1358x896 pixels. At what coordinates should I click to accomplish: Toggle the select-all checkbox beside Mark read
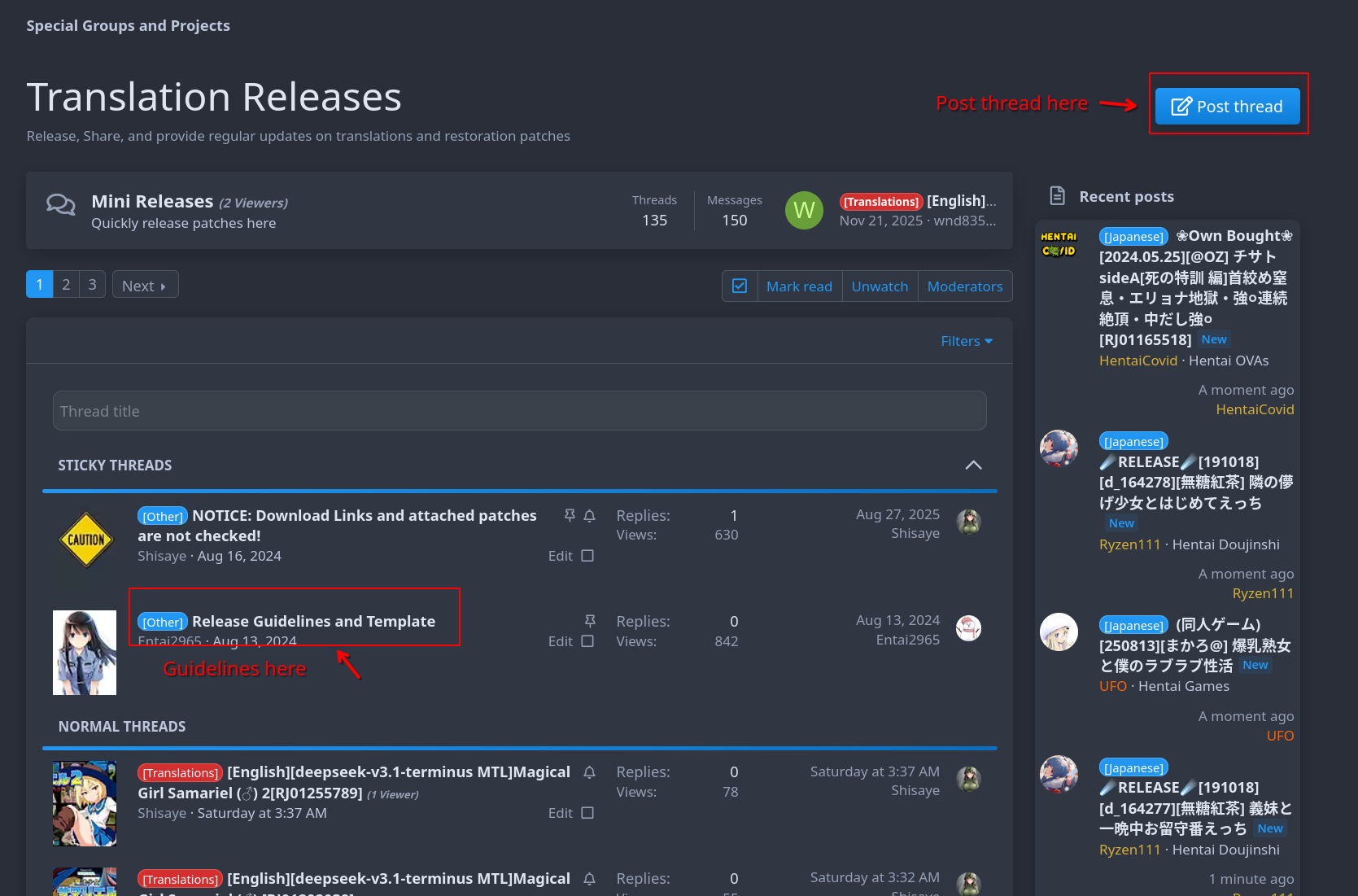pyautogui.click(x=740, y=286)
